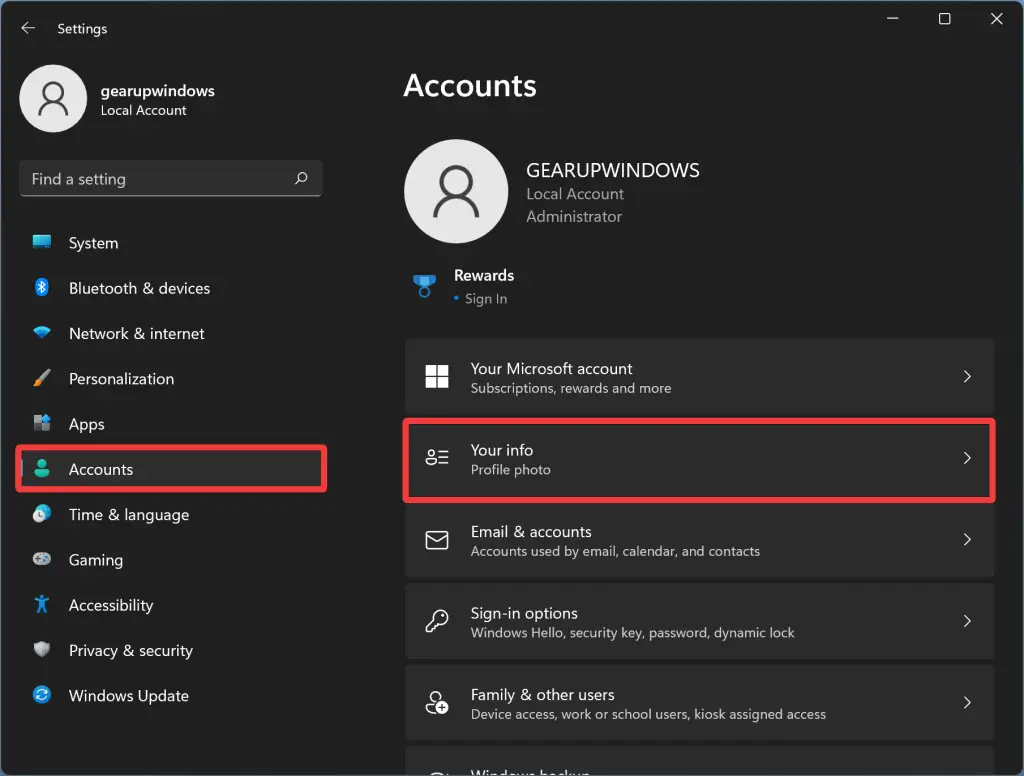Select the Accessibility figure icon
1024x776 pixels.
pos(42,605)
